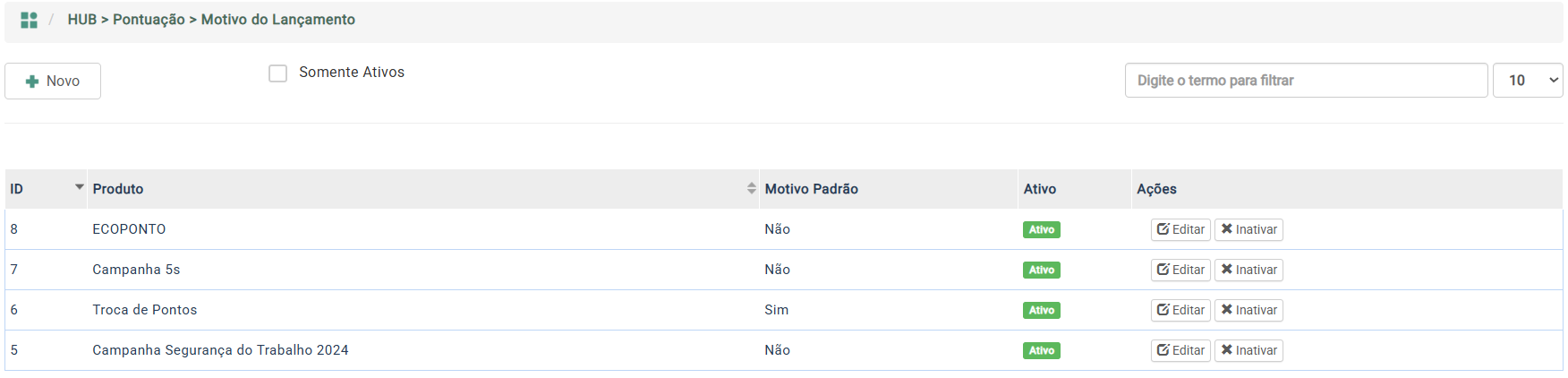Toggle the Somente Ativos checkbox
The image size is (1568, 378).
278,73
